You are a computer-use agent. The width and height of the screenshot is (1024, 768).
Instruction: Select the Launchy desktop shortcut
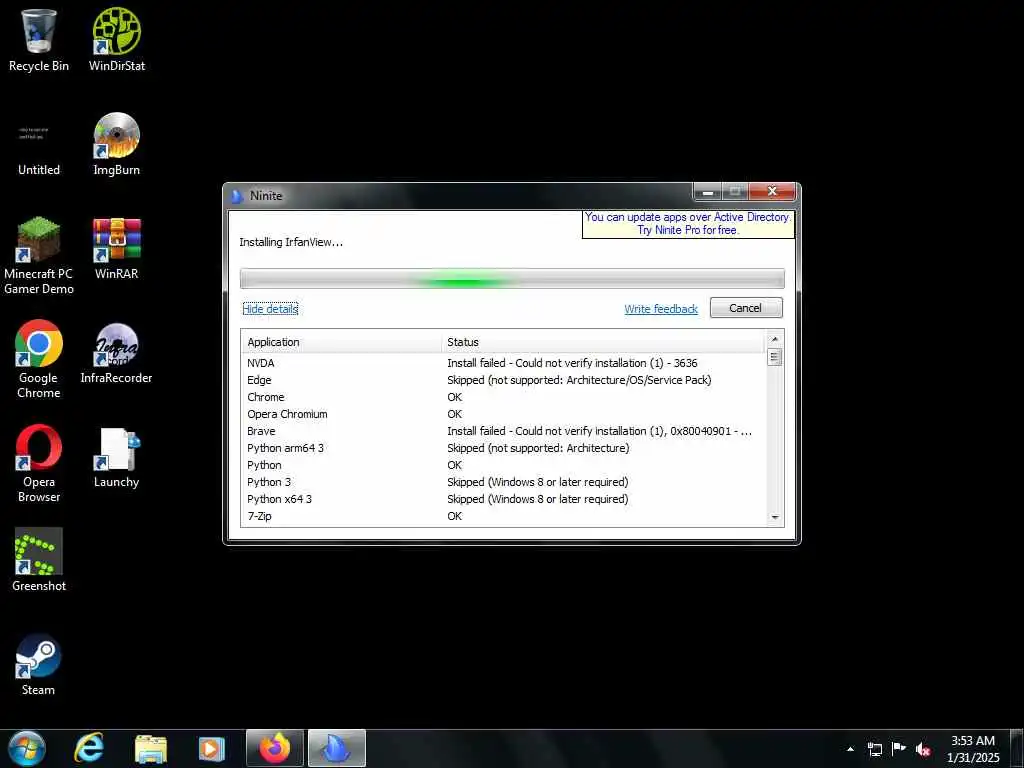click(116, 457)
